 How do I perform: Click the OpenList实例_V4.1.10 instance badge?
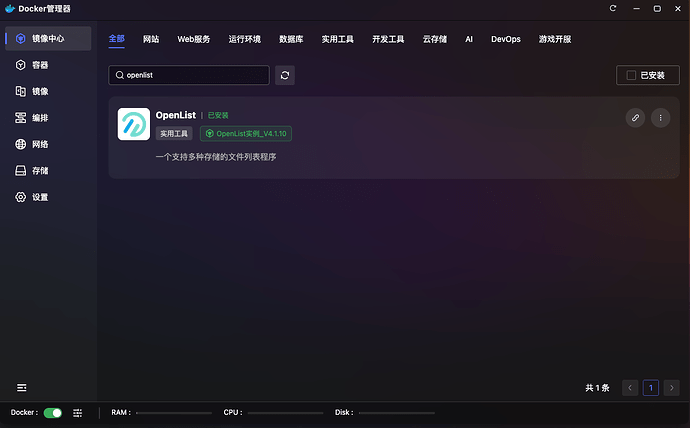[x=246, y=134]
